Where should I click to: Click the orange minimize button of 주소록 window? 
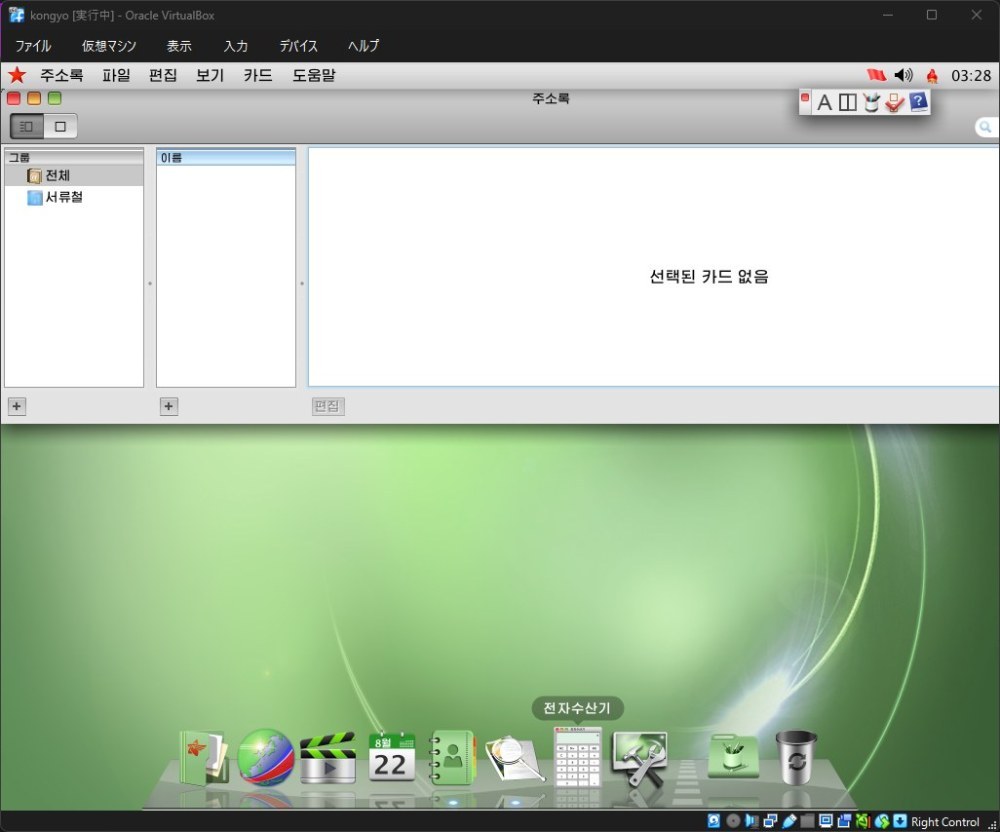[34, 98]
